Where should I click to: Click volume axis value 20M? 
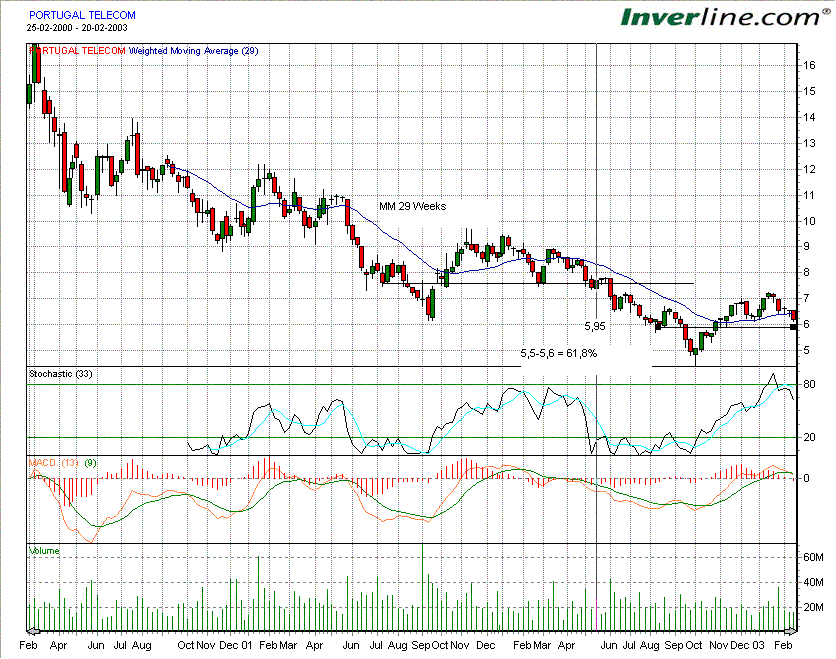click(813, 607)
